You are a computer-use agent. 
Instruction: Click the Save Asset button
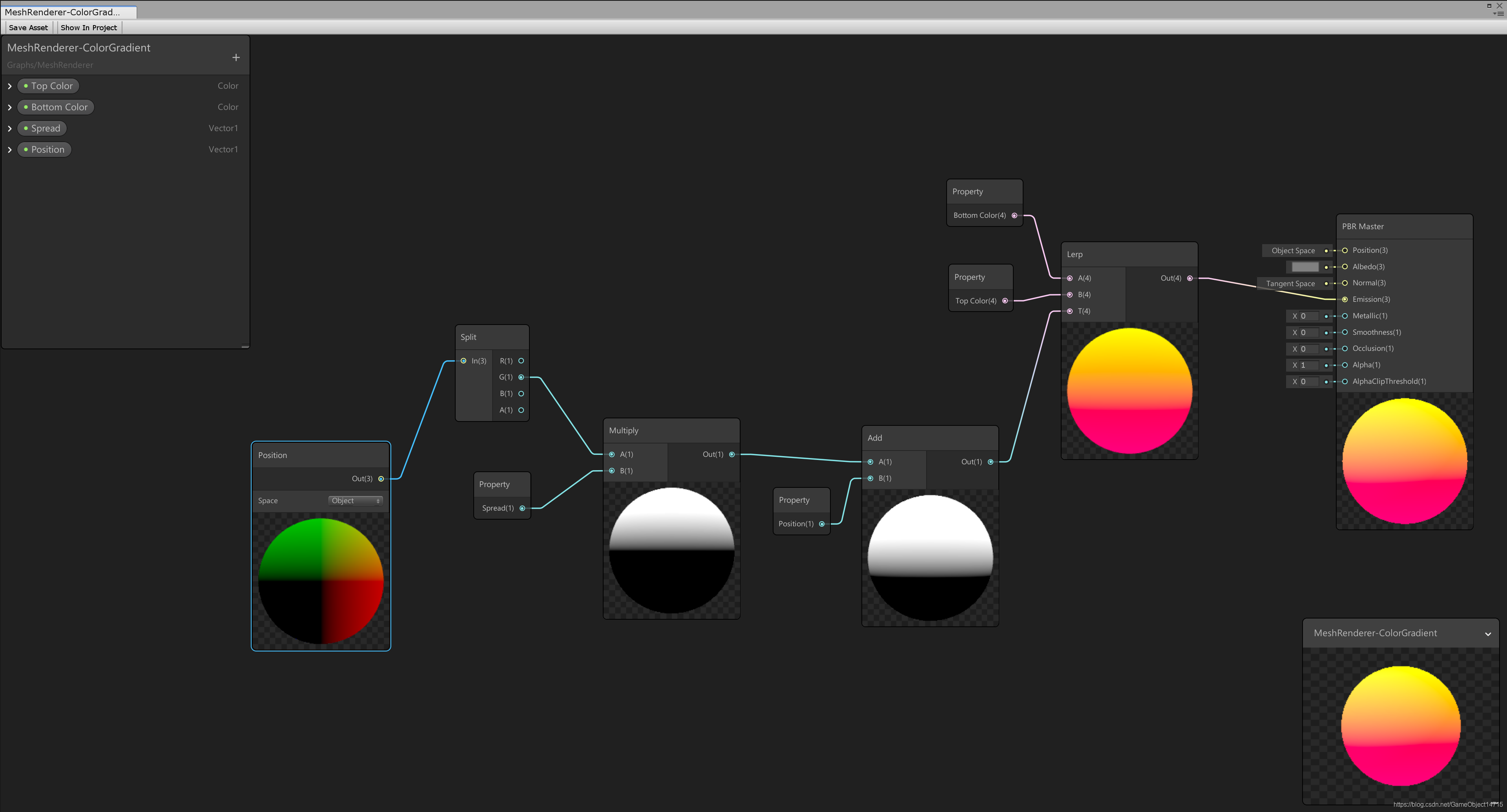point(28,27)
